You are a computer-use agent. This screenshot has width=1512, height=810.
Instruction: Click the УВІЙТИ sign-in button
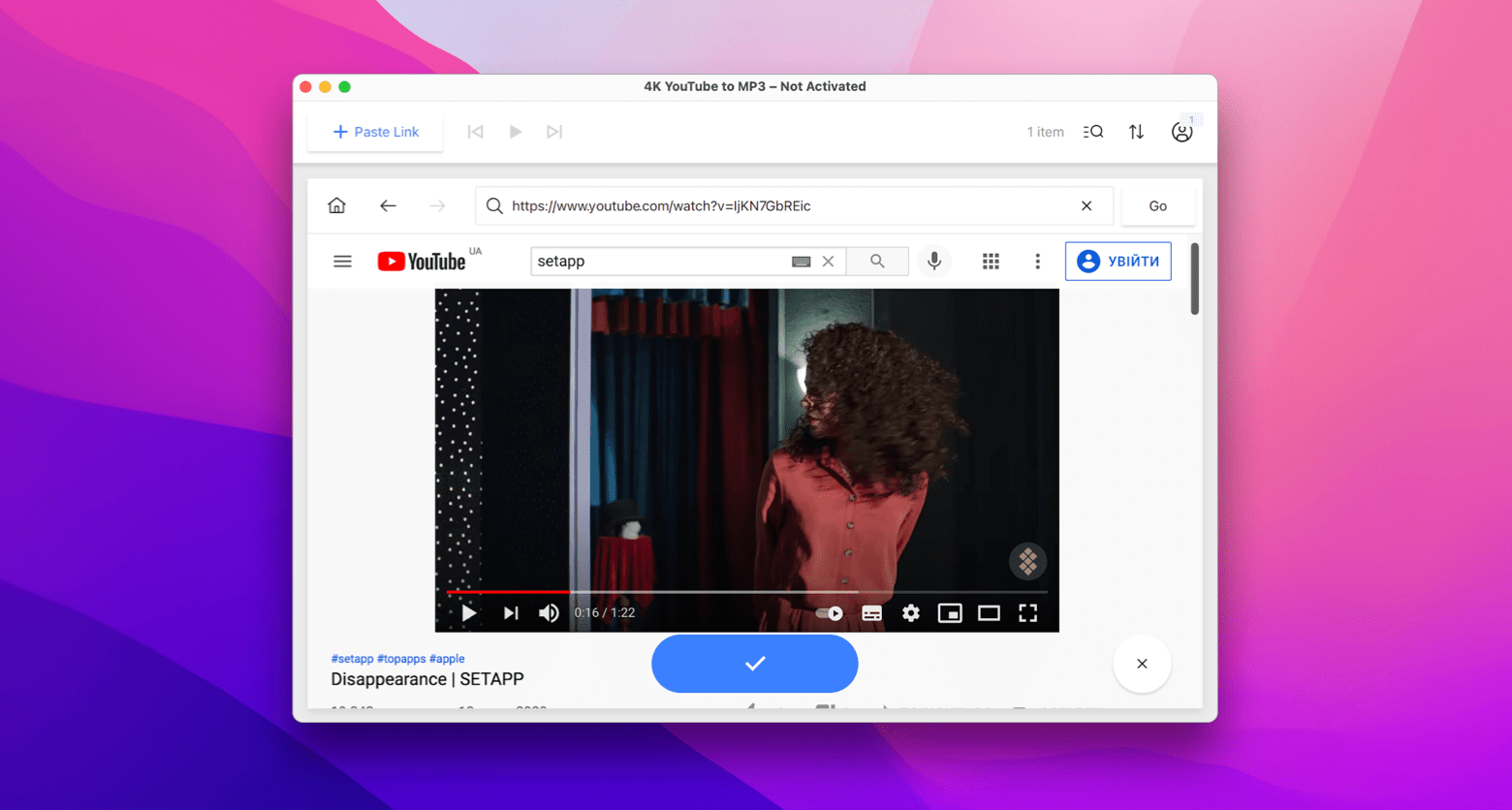(x=1118, y=261)
